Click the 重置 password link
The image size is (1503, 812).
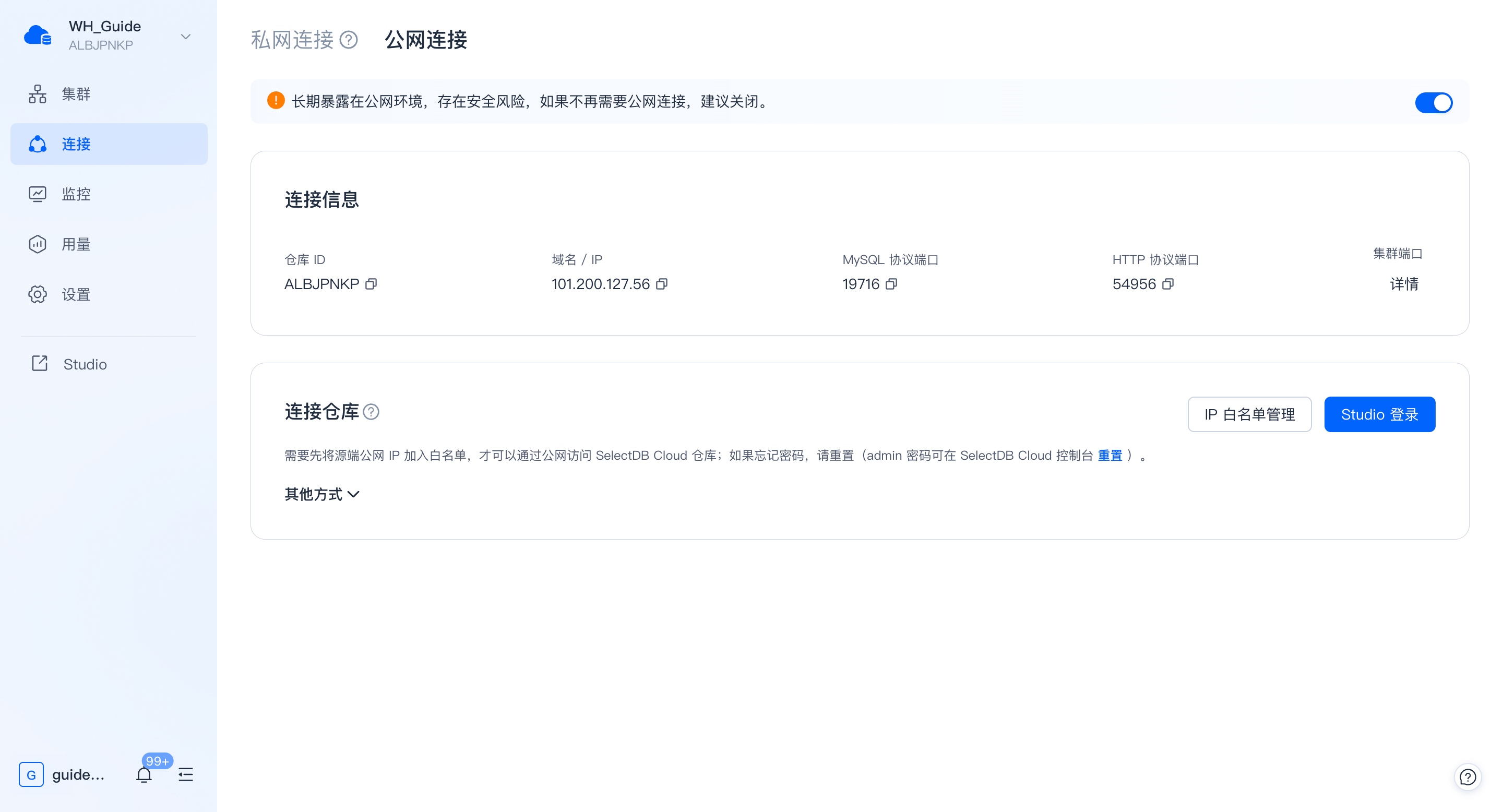click(1110, 456)
